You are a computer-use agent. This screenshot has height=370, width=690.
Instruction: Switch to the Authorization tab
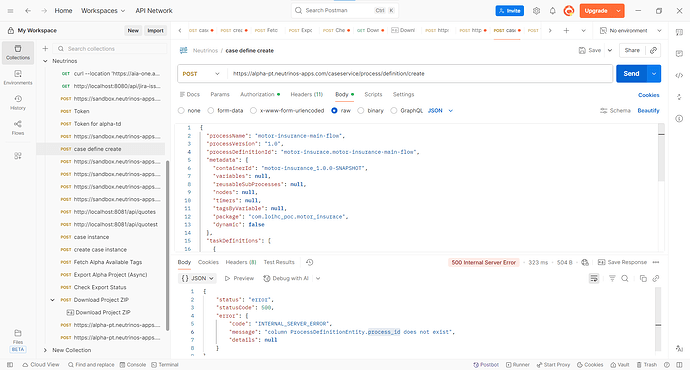(260, 95)
